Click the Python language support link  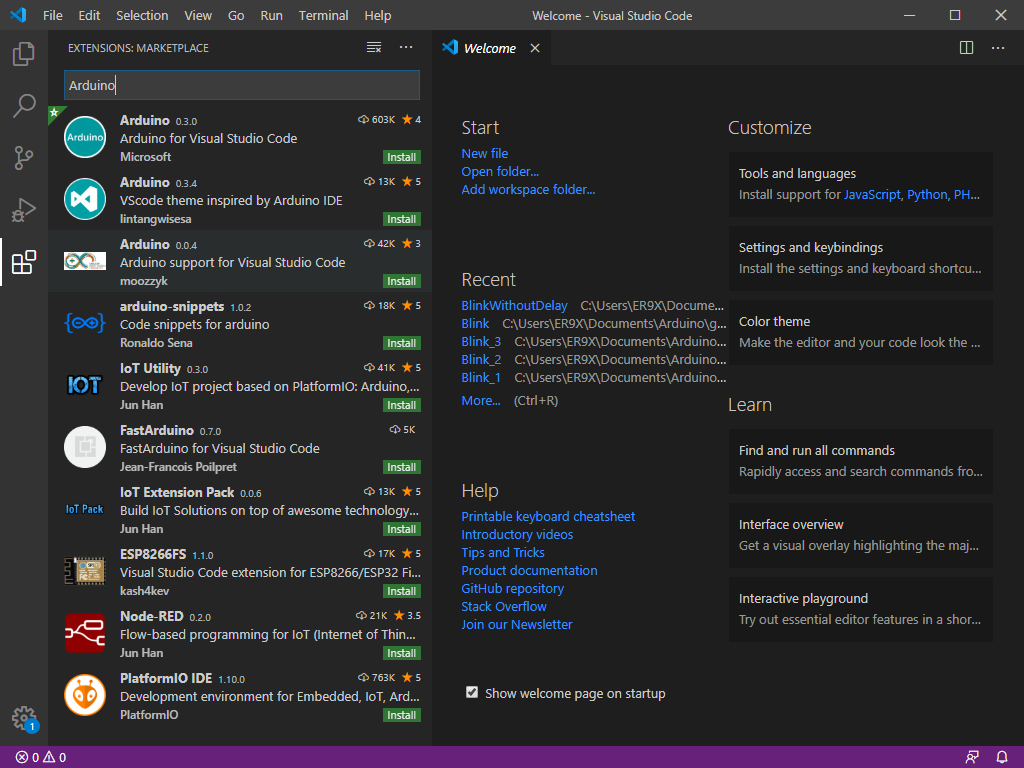(927, 195)
